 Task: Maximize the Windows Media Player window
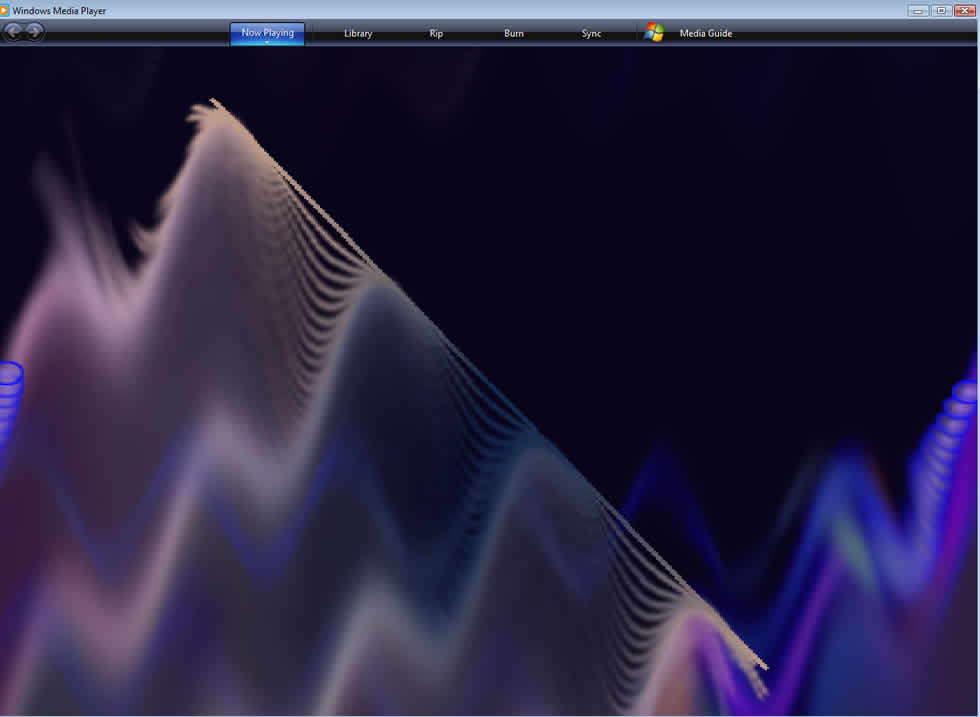point(941,10)
